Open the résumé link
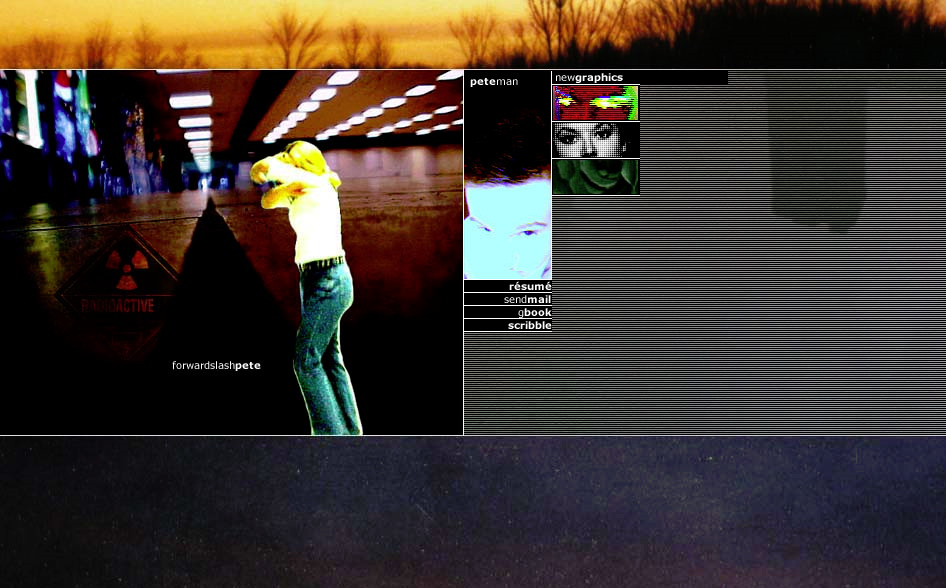Viewport: 946px width, 588px height. pos(529,287)
